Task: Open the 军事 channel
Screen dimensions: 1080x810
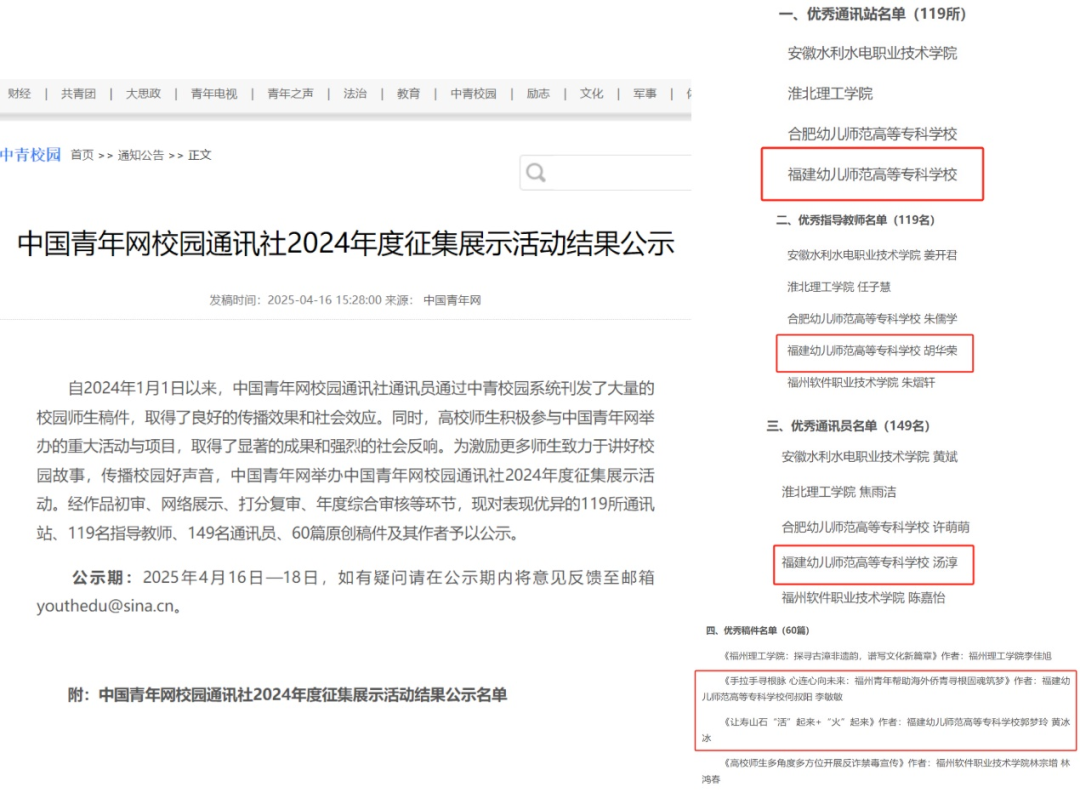Action: point(645,94)
